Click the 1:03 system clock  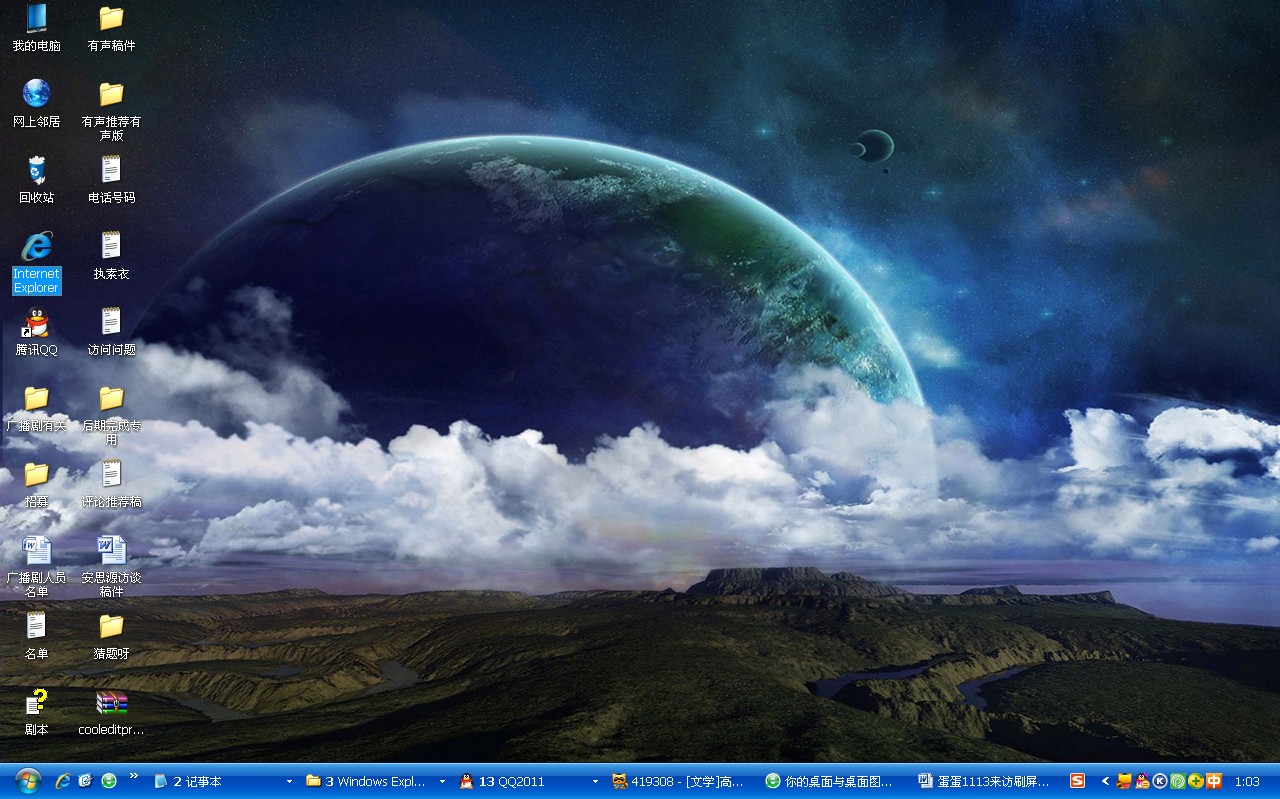click(x=1247, y=781)
